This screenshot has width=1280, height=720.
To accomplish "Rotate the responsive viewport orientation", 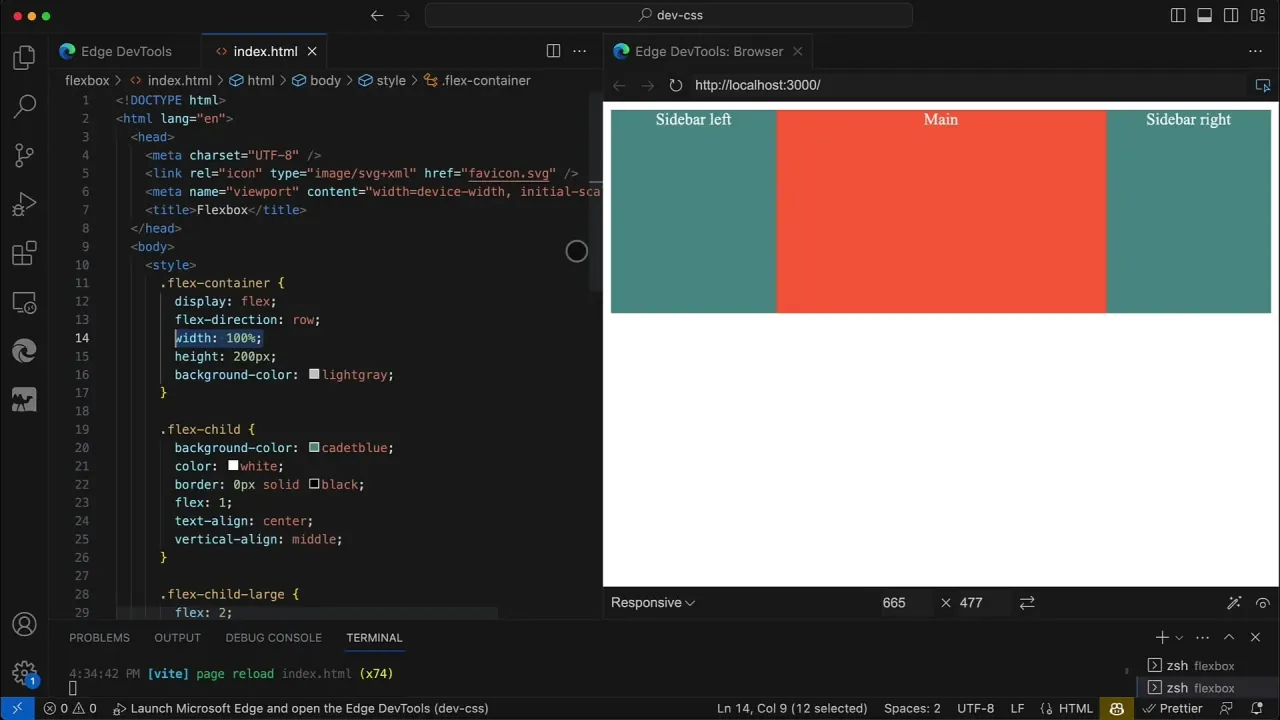I will [1027, 602].
